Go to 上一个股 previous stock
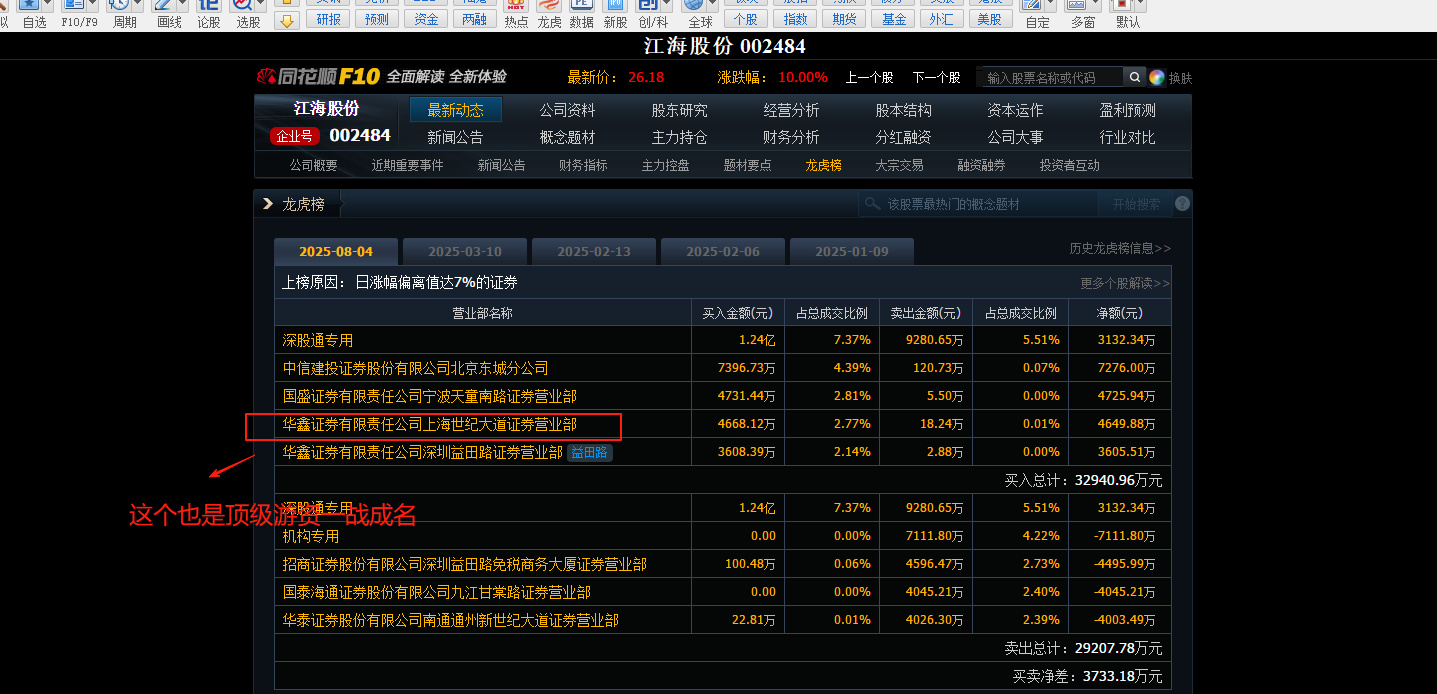Image resolution: width=1437 pixels, height=694 pixels. [x=869, y=77]
